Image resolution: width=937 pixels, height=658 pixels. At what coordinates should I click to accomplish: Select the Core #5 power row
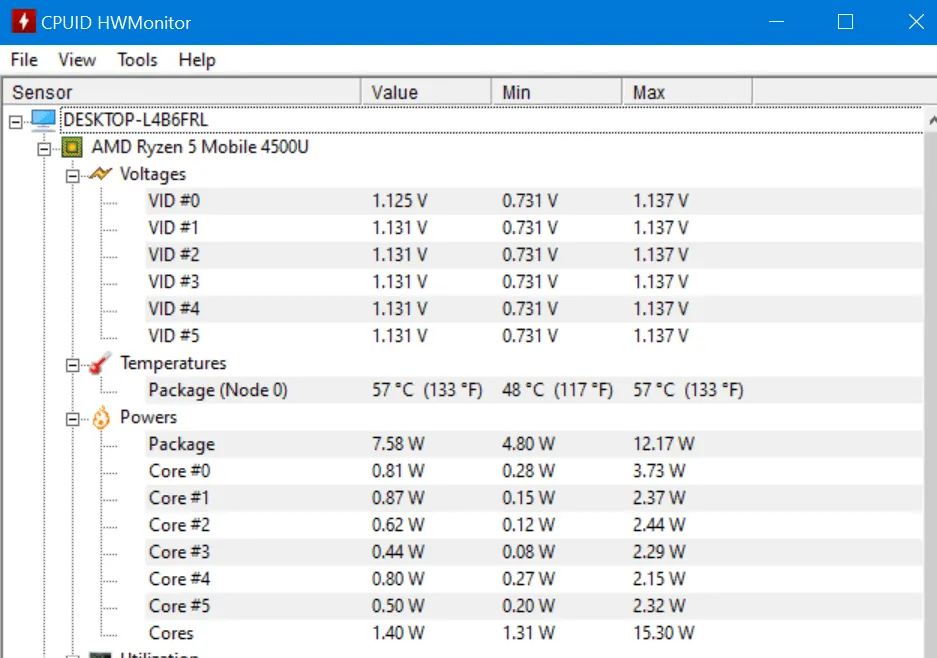[x=534, y=606]
